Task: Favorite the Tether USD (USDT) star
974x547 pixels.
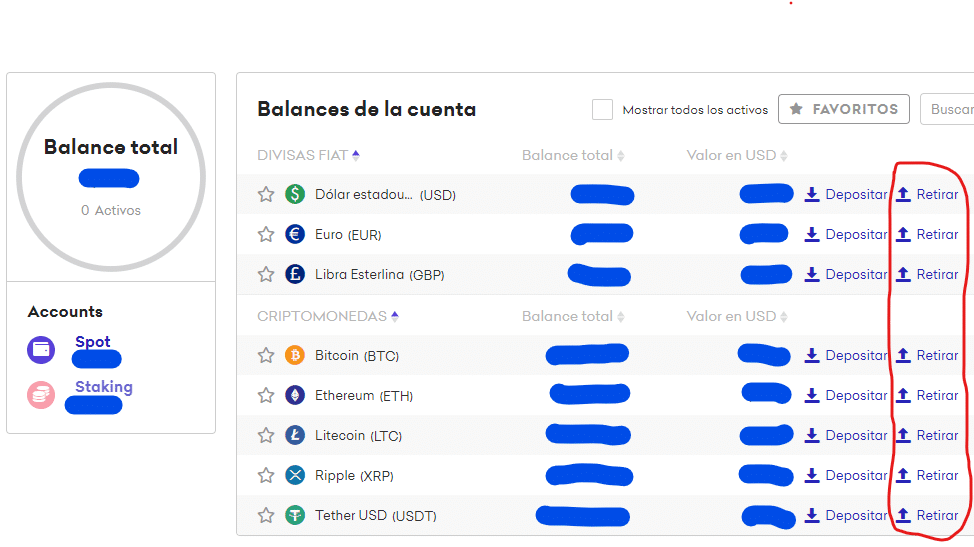Action: tap(266, 515)
